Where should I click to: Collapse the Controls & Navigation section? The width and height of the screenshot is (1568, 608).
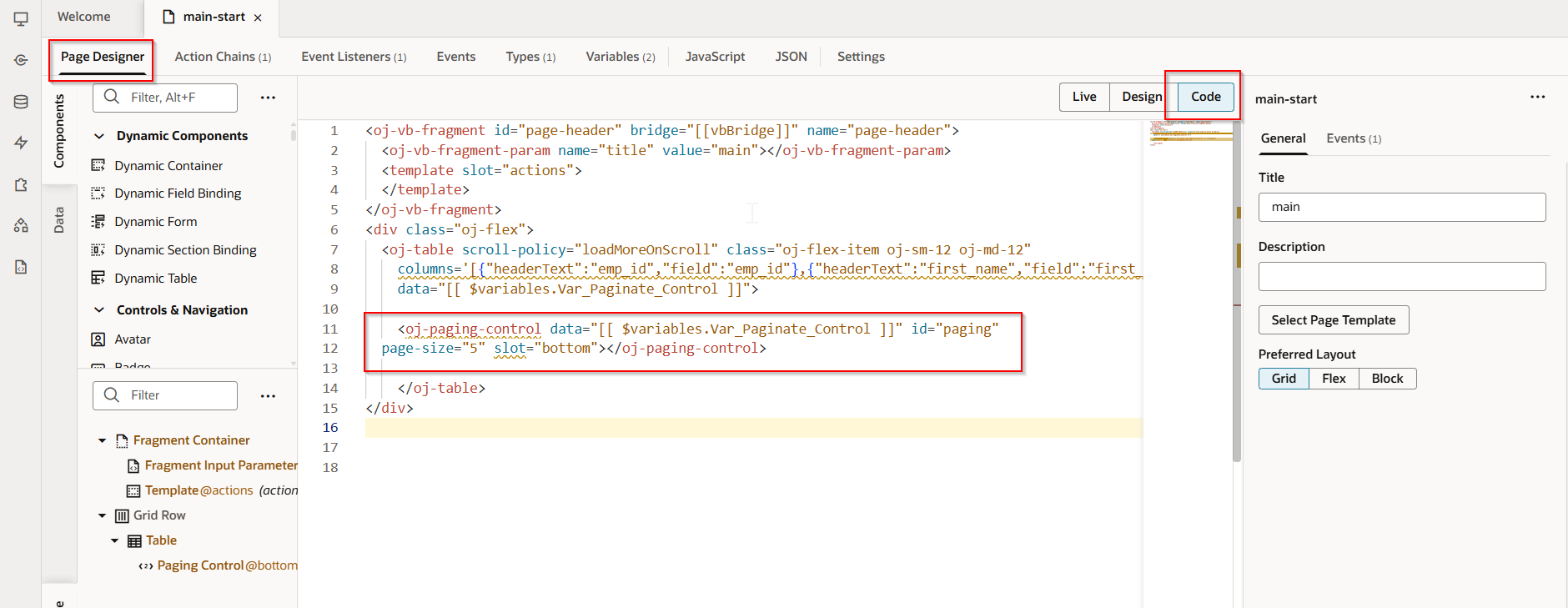click(x=99, y=310)
